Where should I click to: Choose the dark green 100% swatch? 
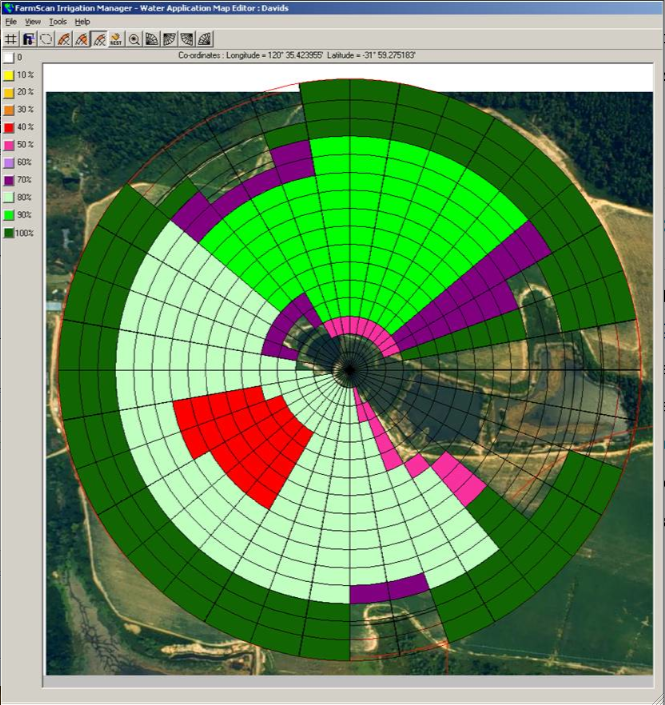[x=7, y=232]
